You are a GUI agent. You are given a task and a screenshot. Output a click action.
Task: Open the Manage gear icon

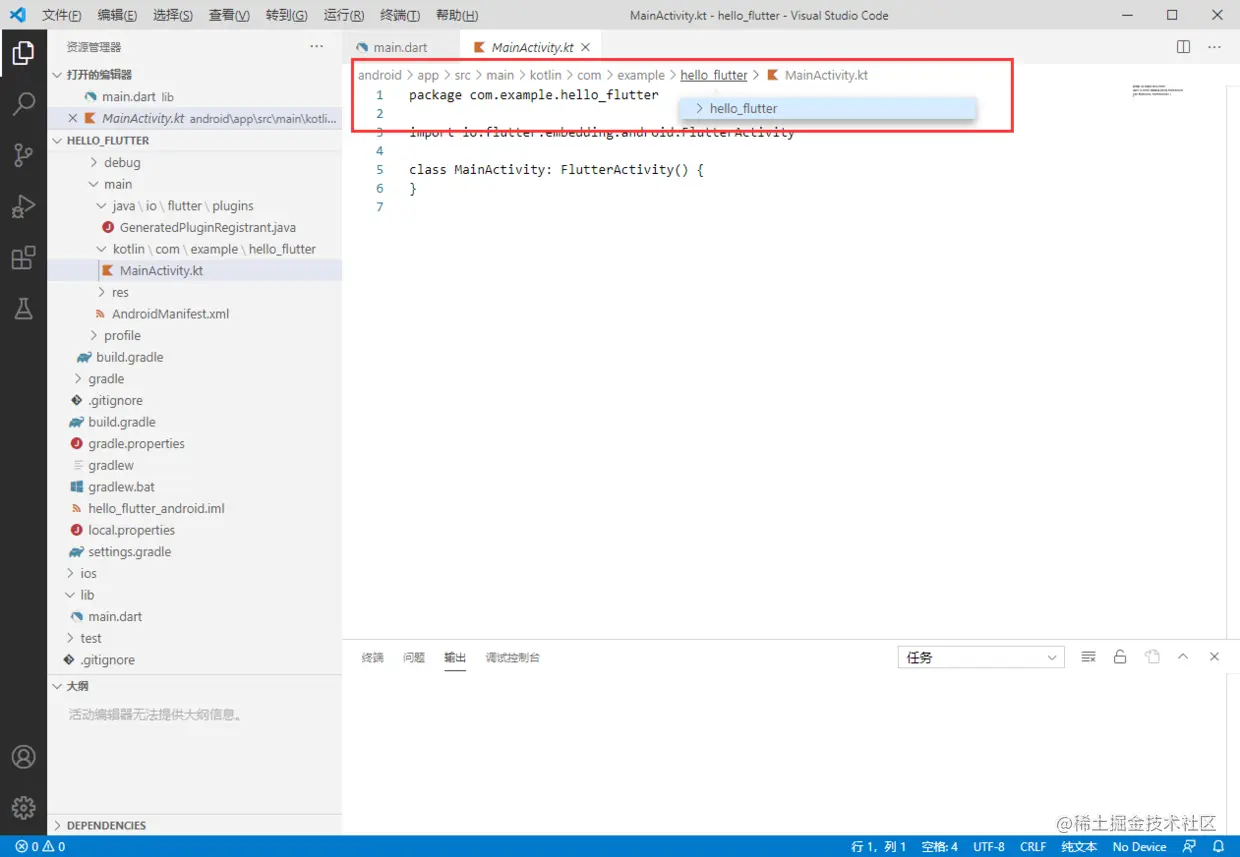pos(23,807)
